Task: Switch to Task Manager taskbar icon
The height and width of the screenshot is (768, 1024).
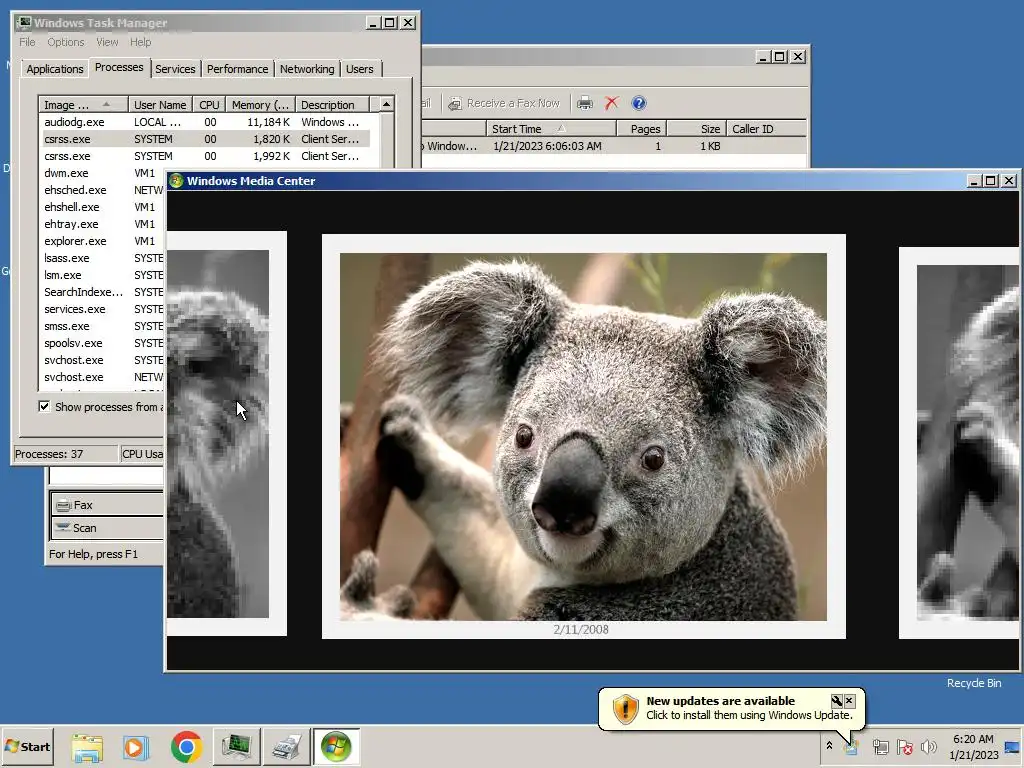Action: click(236, 746)
